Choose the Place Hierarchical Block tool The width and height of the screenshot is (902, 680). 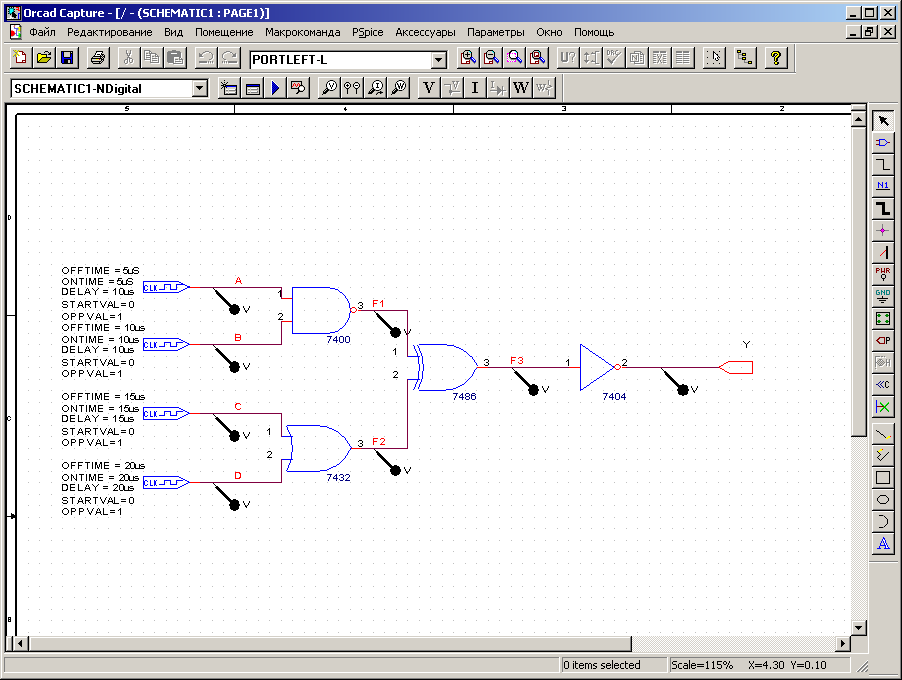(x=882, y=318)
